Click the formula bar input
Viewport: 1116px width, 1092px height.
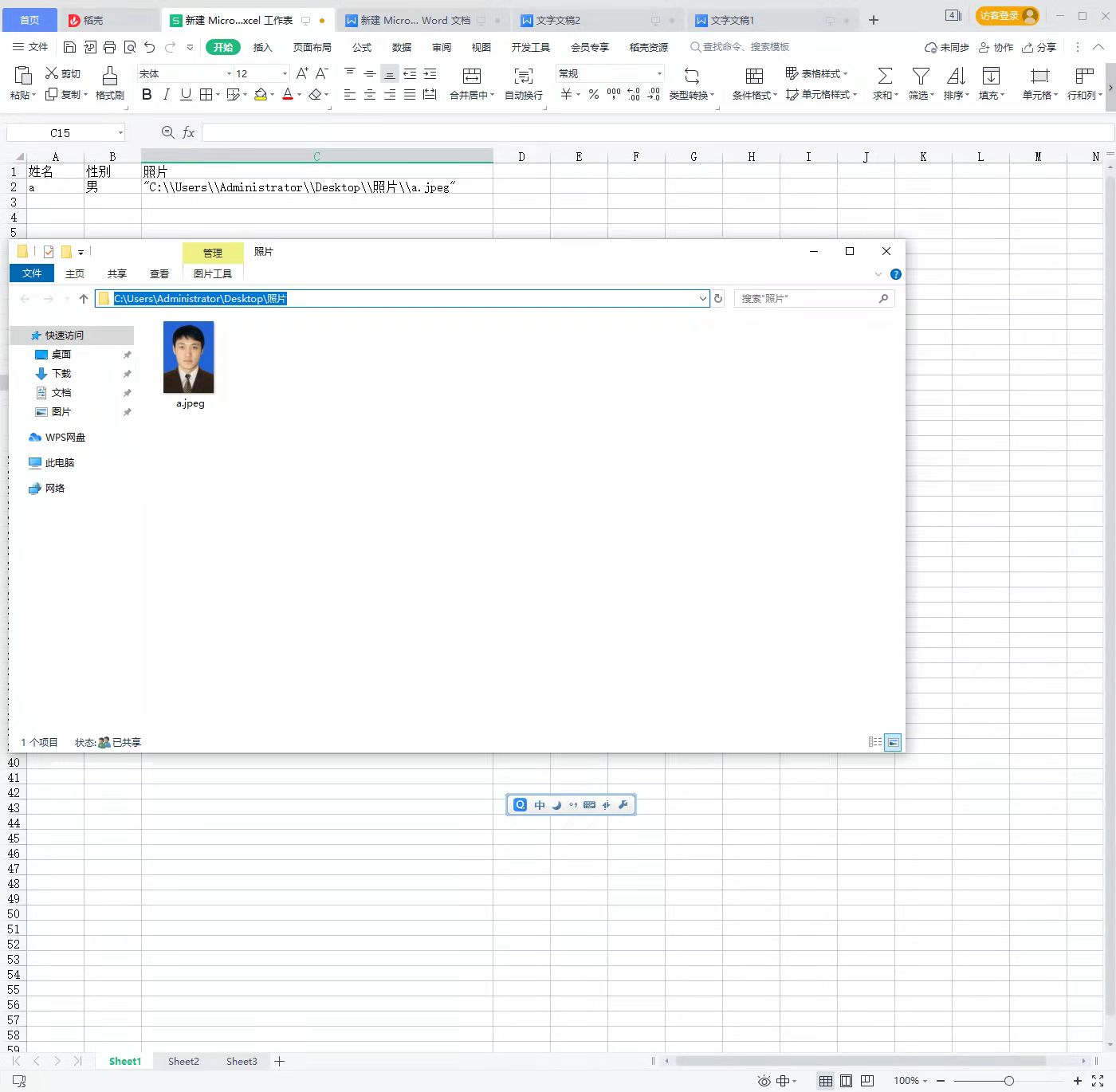click(657, 132)
